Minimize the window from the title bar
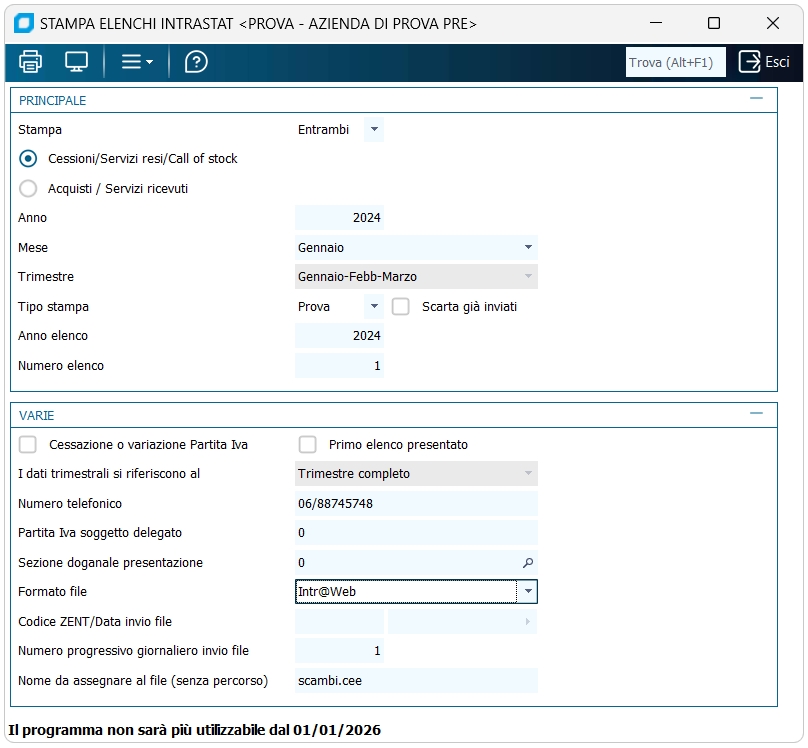The width and height of the screenshot is (808, 748). click(x=655, y=23)
